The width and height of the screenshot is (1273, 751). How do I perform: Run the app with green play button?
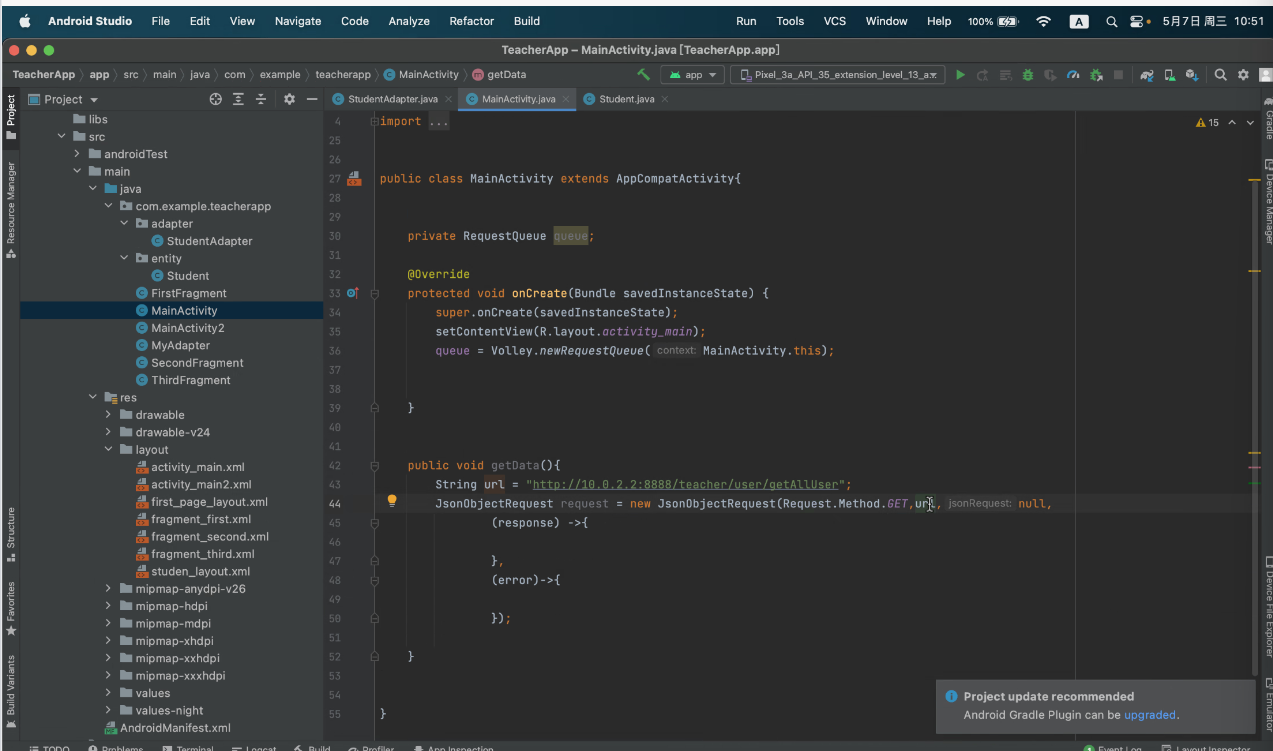960,75
